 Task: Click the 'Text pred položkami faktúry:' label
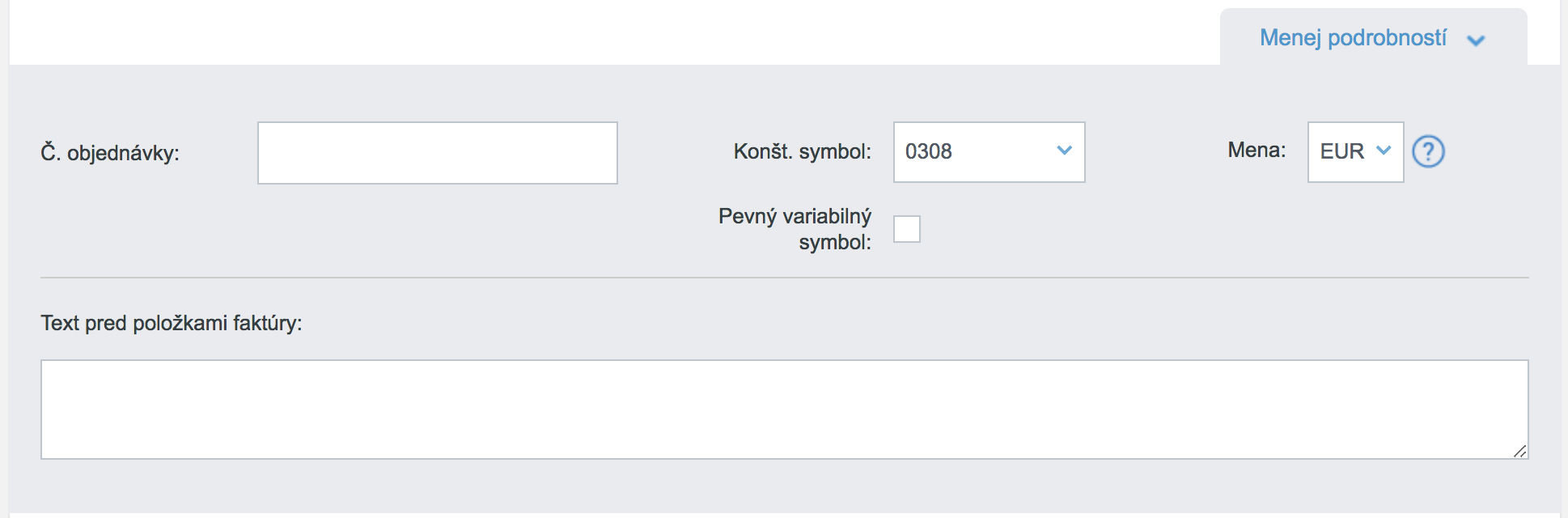[172, 323]
